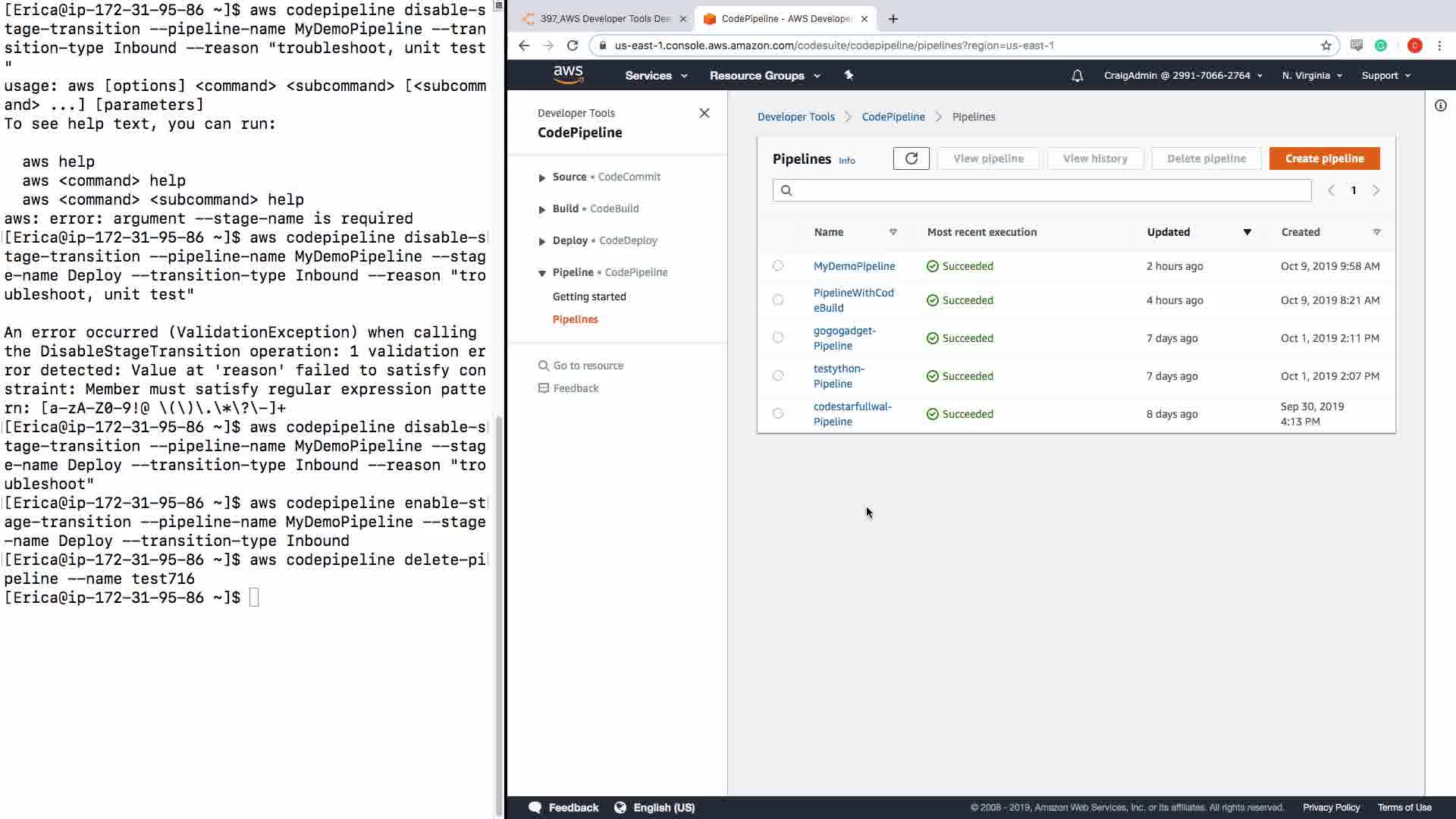Open the N. Virginia region dropdown
Screen dimensions: 1456x819
tap(1312, 76)
